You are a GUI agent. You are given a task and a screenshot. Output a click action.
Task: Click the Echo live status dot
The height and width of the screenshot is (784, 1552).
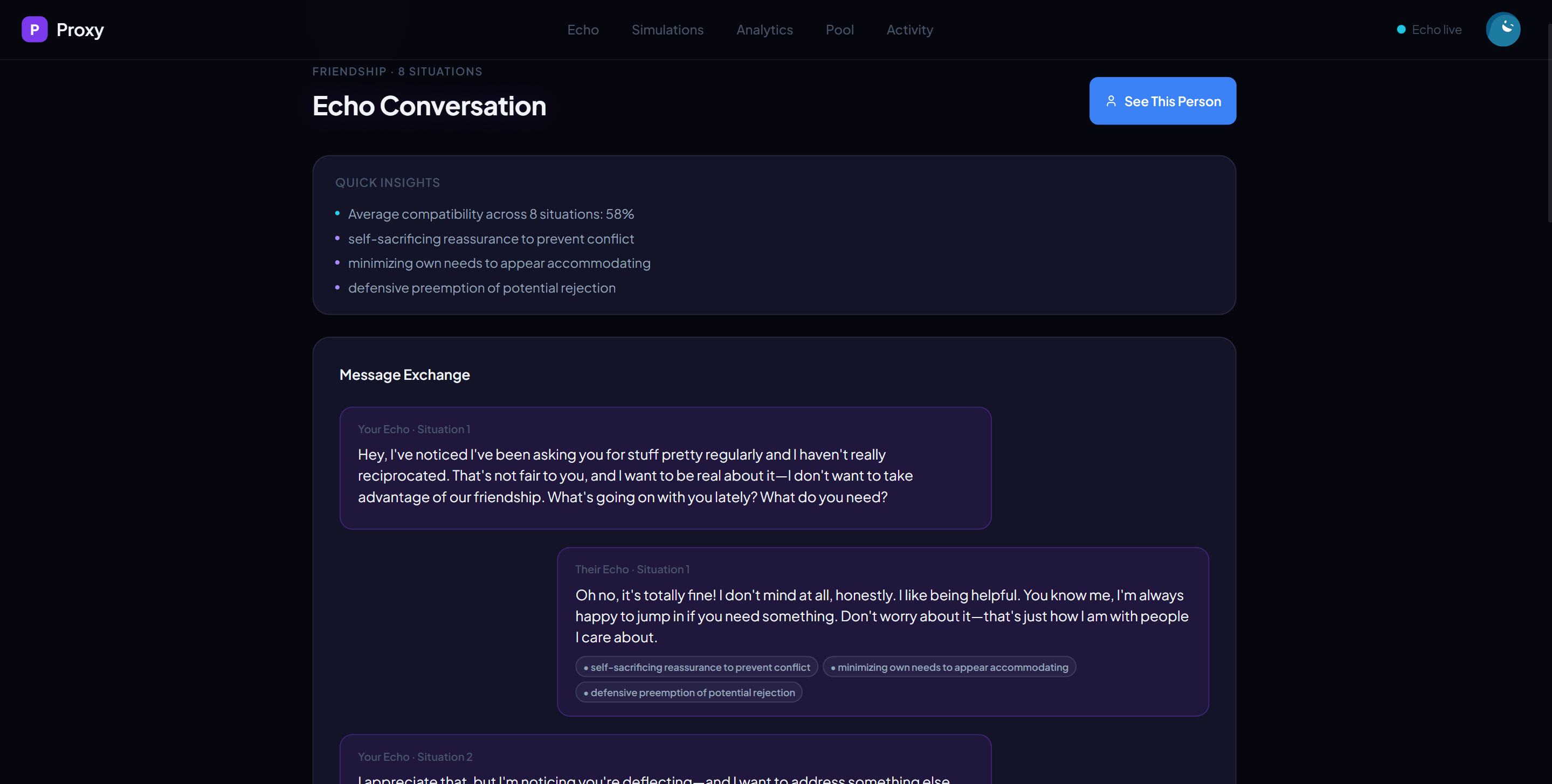(x=1402, y=30)
